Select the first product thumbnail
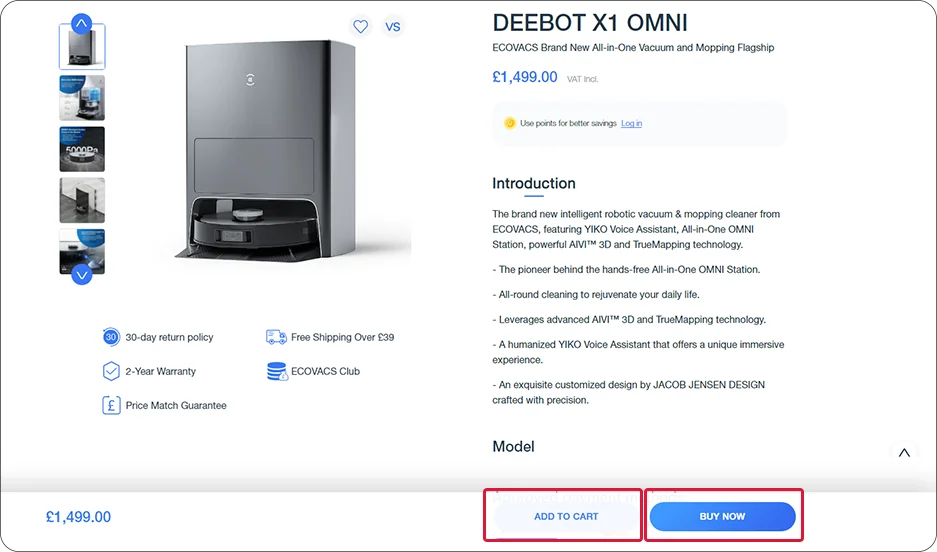Screen dimensions: 937x552 pos(82,47)
